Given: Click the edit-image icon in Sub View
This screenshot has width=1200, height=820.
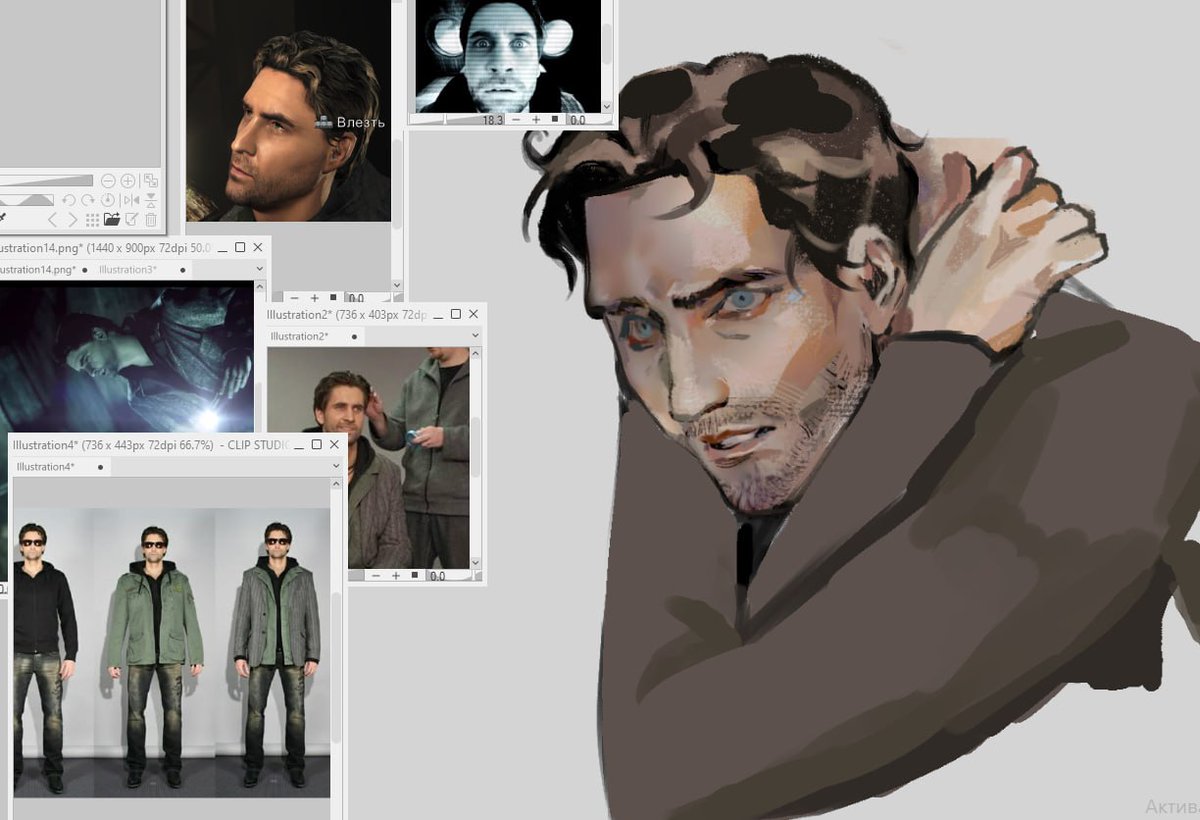Looking at the screenshot, I should click(x=131, y=219).
